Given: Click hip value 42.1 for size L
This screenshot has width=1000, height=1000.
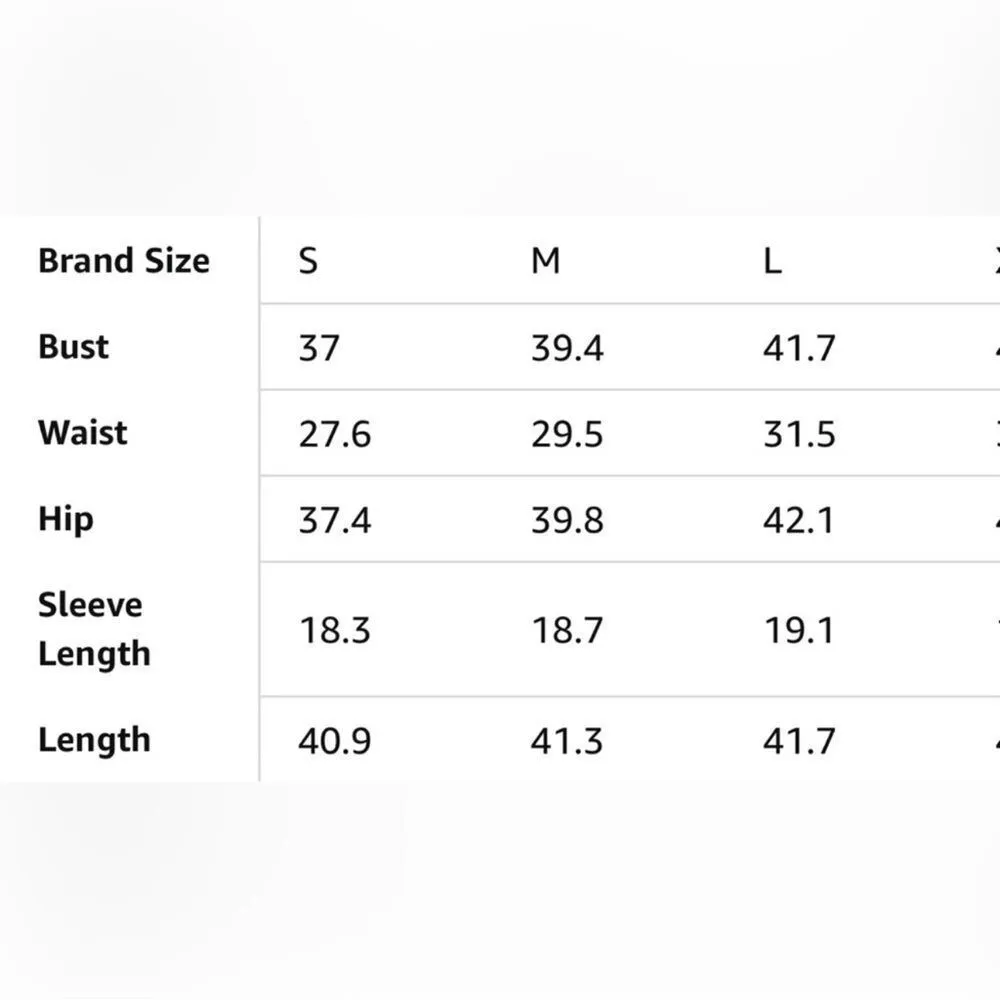Looking at the screenshot, I should [x=798, y=521].
